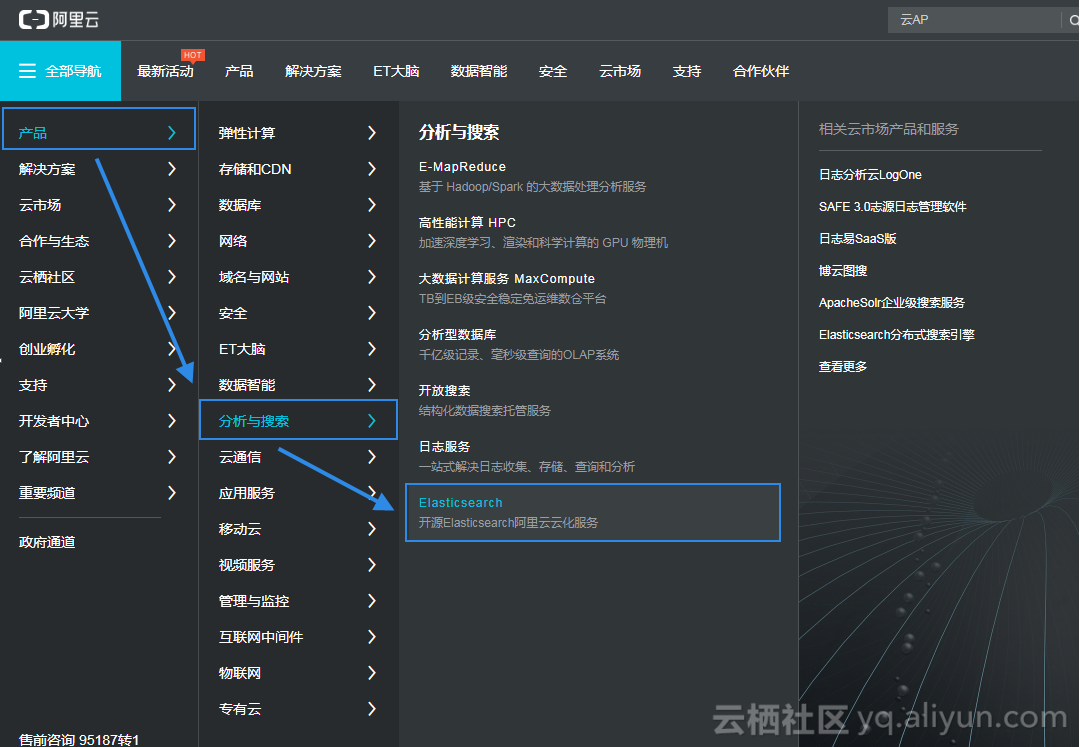
Task: Expand the 网络 chevron
Action: click(372, 240)
